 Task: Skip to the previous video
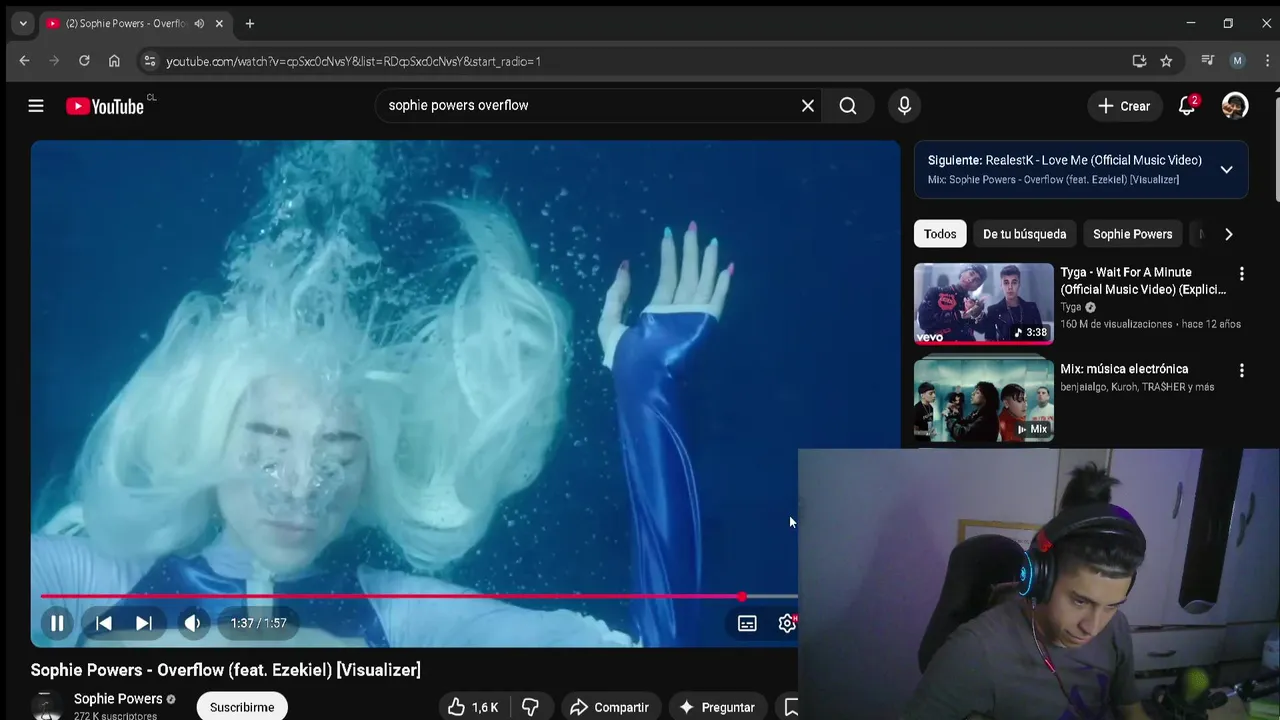(x=104, y=623)
